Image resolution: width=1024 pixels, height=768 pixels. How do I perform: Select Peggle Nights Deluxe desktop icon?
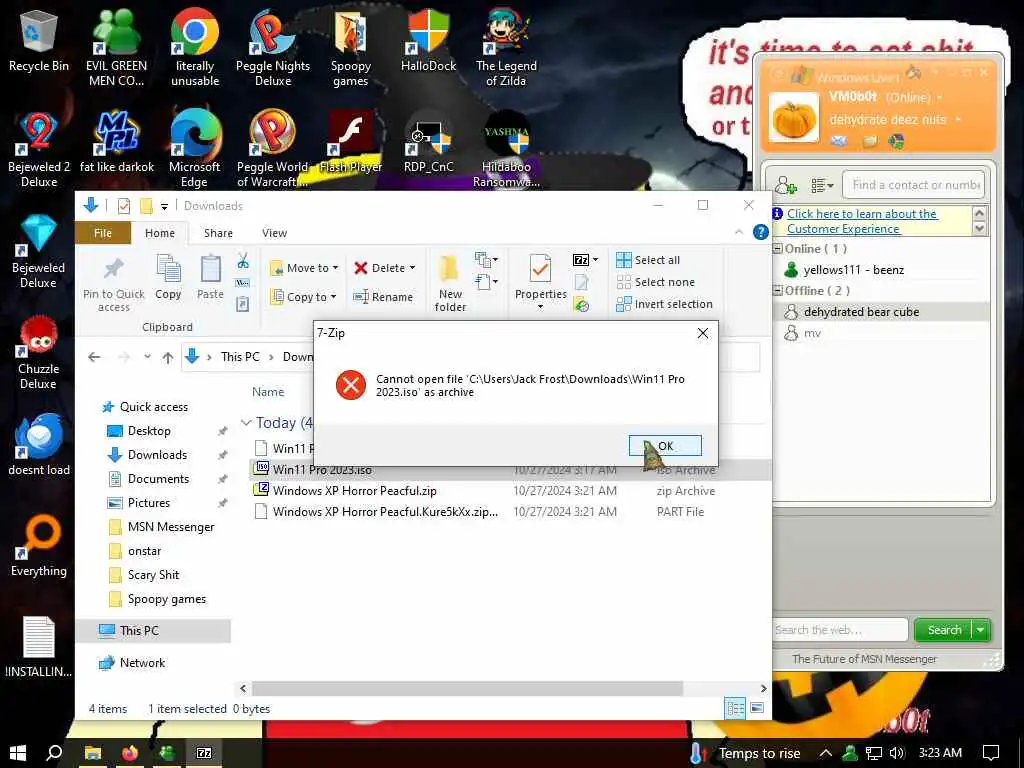pos(273,47)
